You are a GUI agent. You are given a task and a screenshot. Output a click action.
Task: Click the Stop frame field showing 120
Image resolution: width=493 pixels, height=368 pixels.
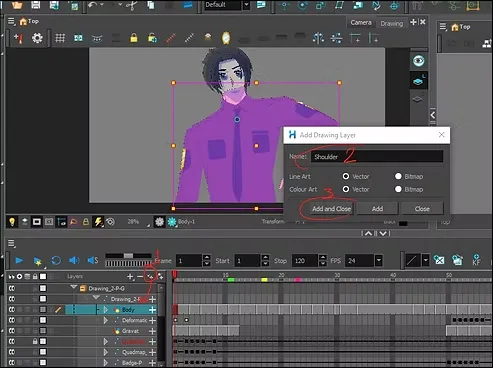click(x=305, y=261)
